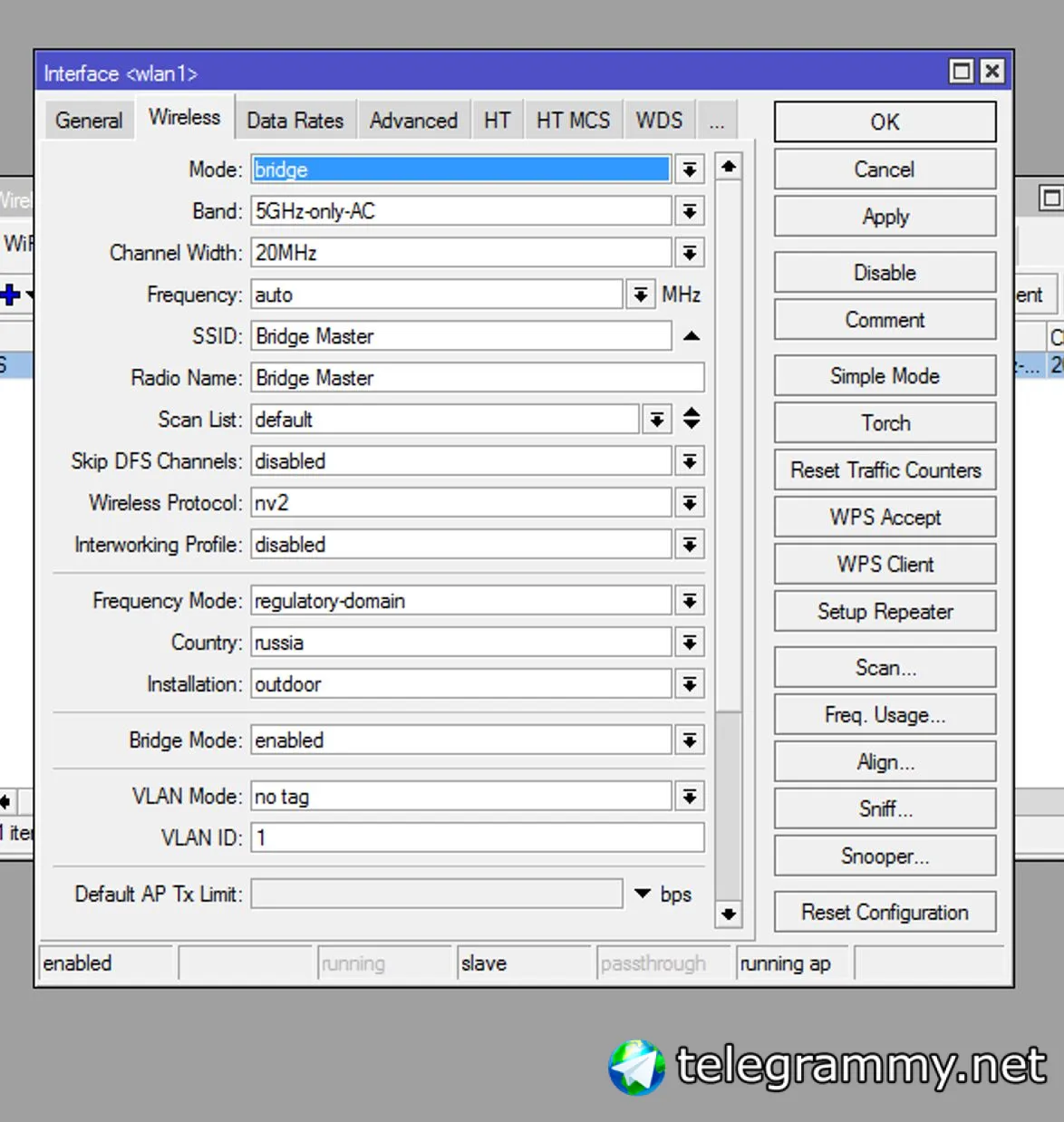The height and width of the screenshot is (1122, 1064).
Task: Open the Interworking Profile dropdown arrow
Action: 690,545
